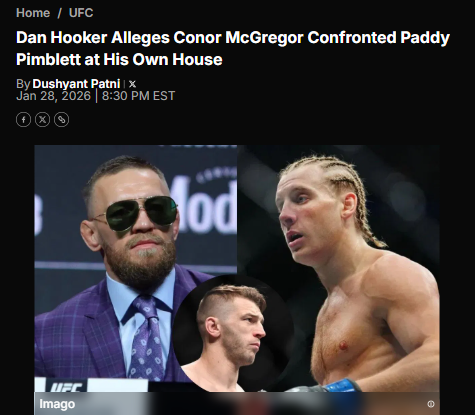The height and width of the screenshot is (416, 475).
Task: Click the Dan Hooker article headline
Action: (233, 48)
